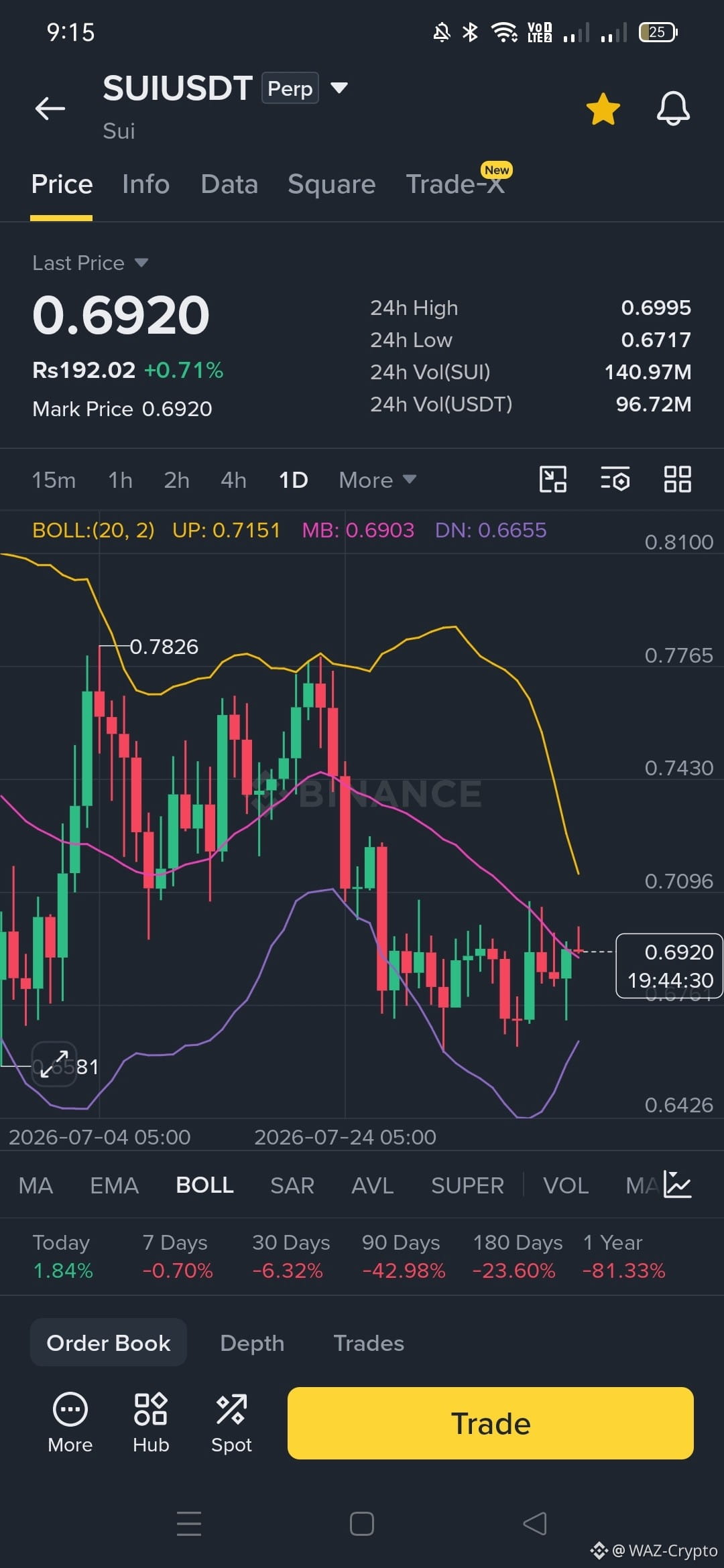Enable the EMA indicator
Screen dimensions: 724x1568
pos(114,1185)
